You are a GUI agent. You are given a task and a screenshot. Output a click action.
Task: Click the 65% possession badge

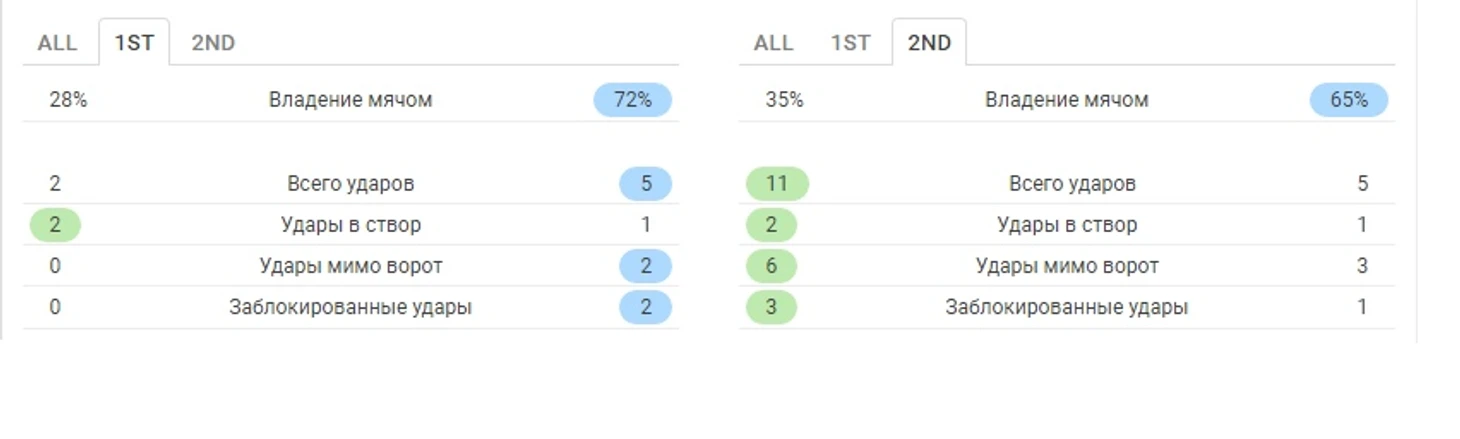pos(1349,100)
